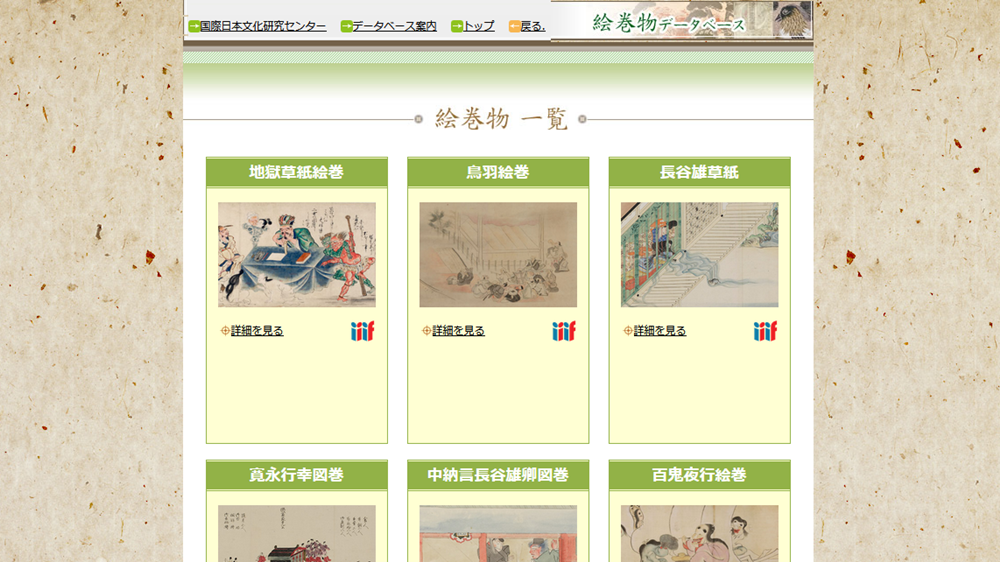
Task: Click green arrow icon beside トップ
Action: pos(457,26)
